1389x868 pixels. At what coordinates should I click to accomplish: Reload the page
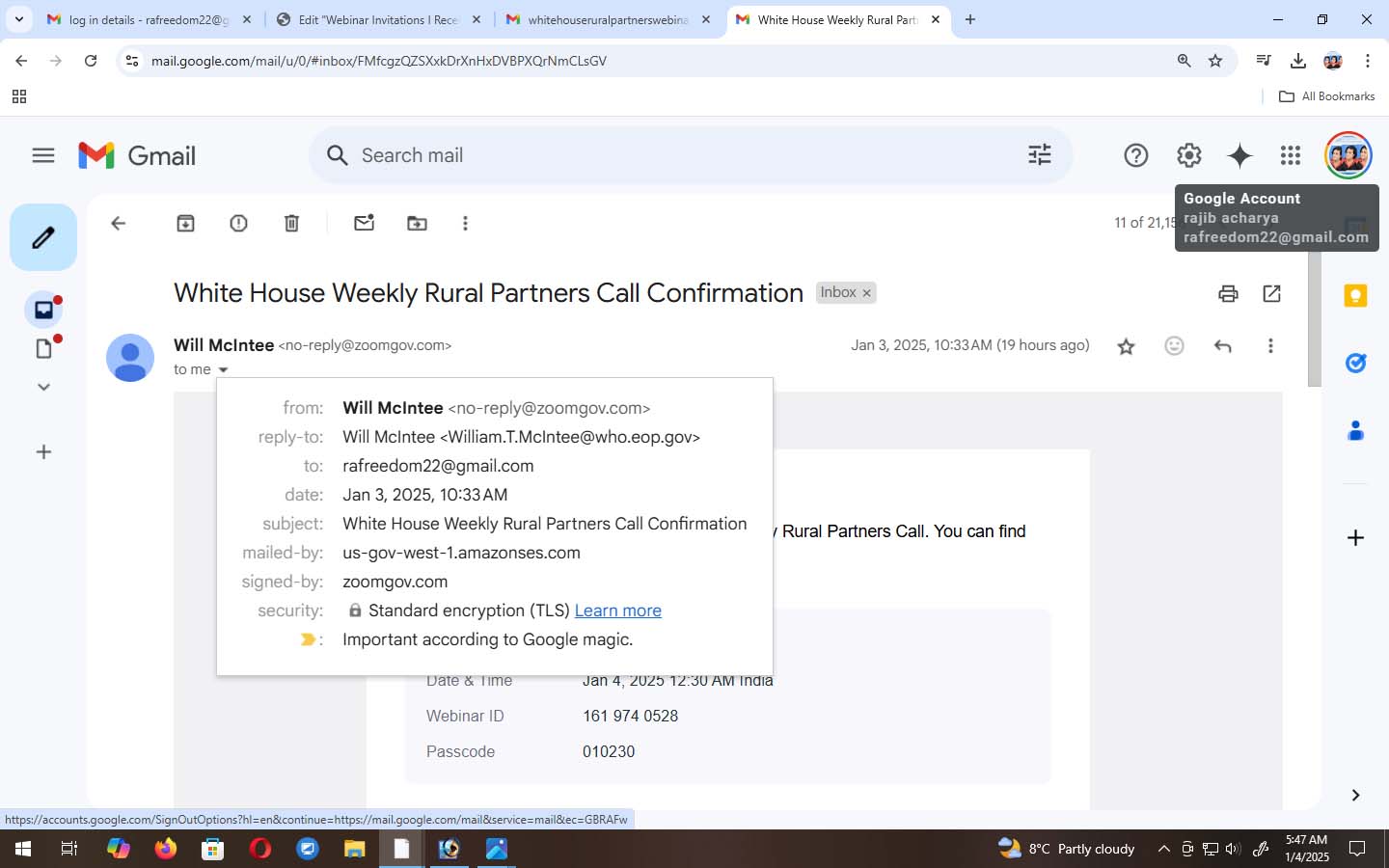tap(91, 61)
